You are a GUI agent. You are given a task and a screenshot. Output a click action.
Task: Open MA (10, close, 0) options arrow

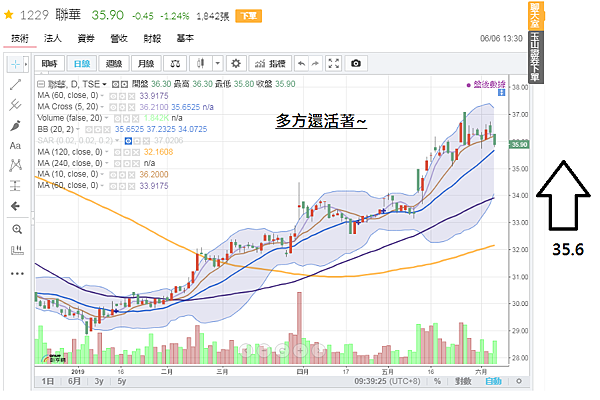tap(102, 175)
